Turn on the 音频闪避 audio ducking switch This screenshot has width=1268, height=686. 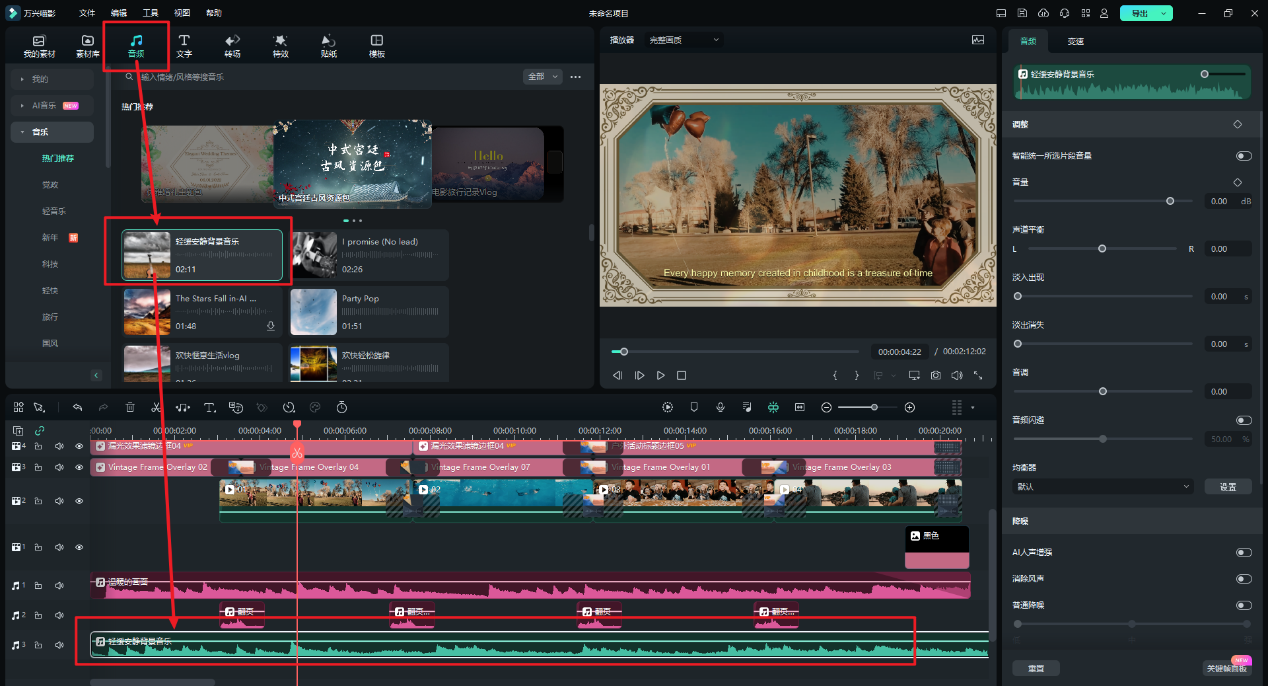click(1243, 421)
